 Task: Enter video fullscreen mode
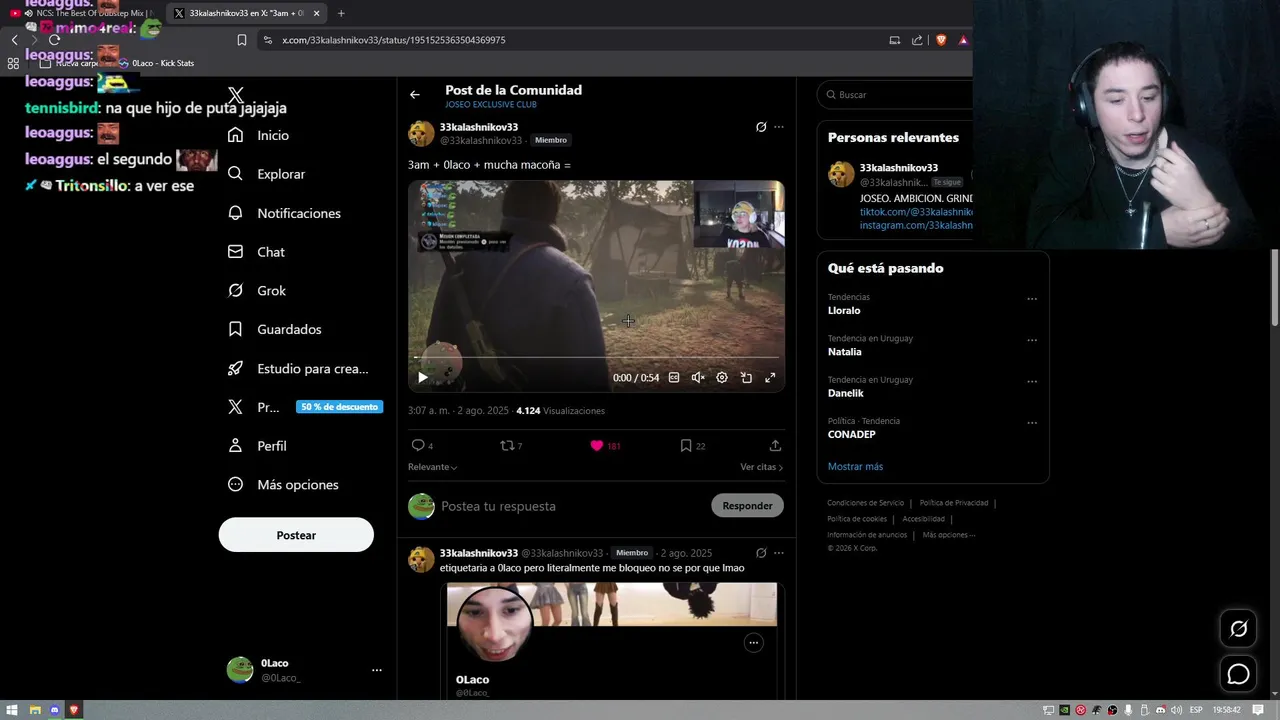pyautogui.click(x=770, y=378)
